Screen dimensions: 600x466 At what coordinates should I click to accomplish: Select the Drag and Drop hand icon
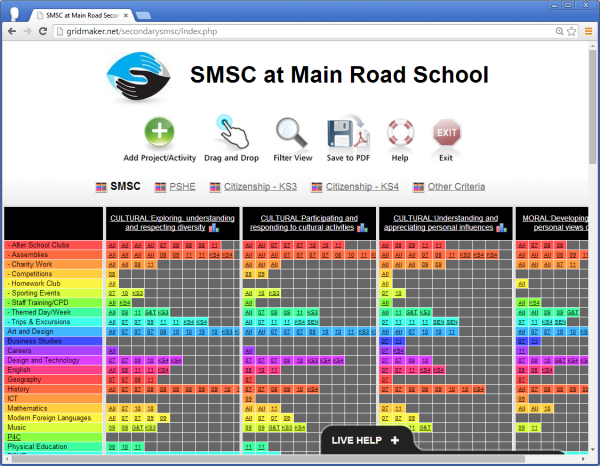pyautogui.click(x=232, y=131)
